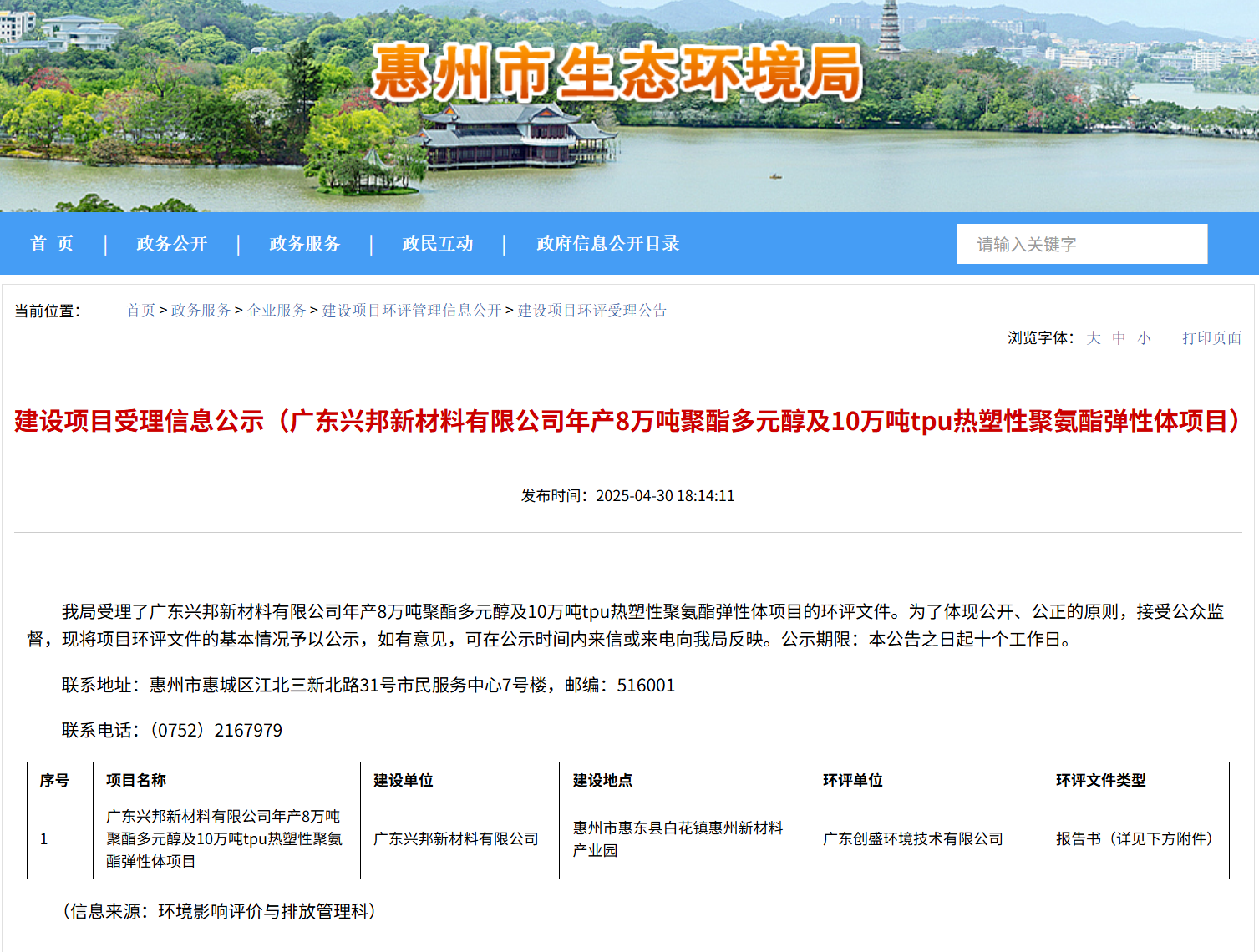
Task: Set browsing font size to 小
Action: pos(1144,338)
